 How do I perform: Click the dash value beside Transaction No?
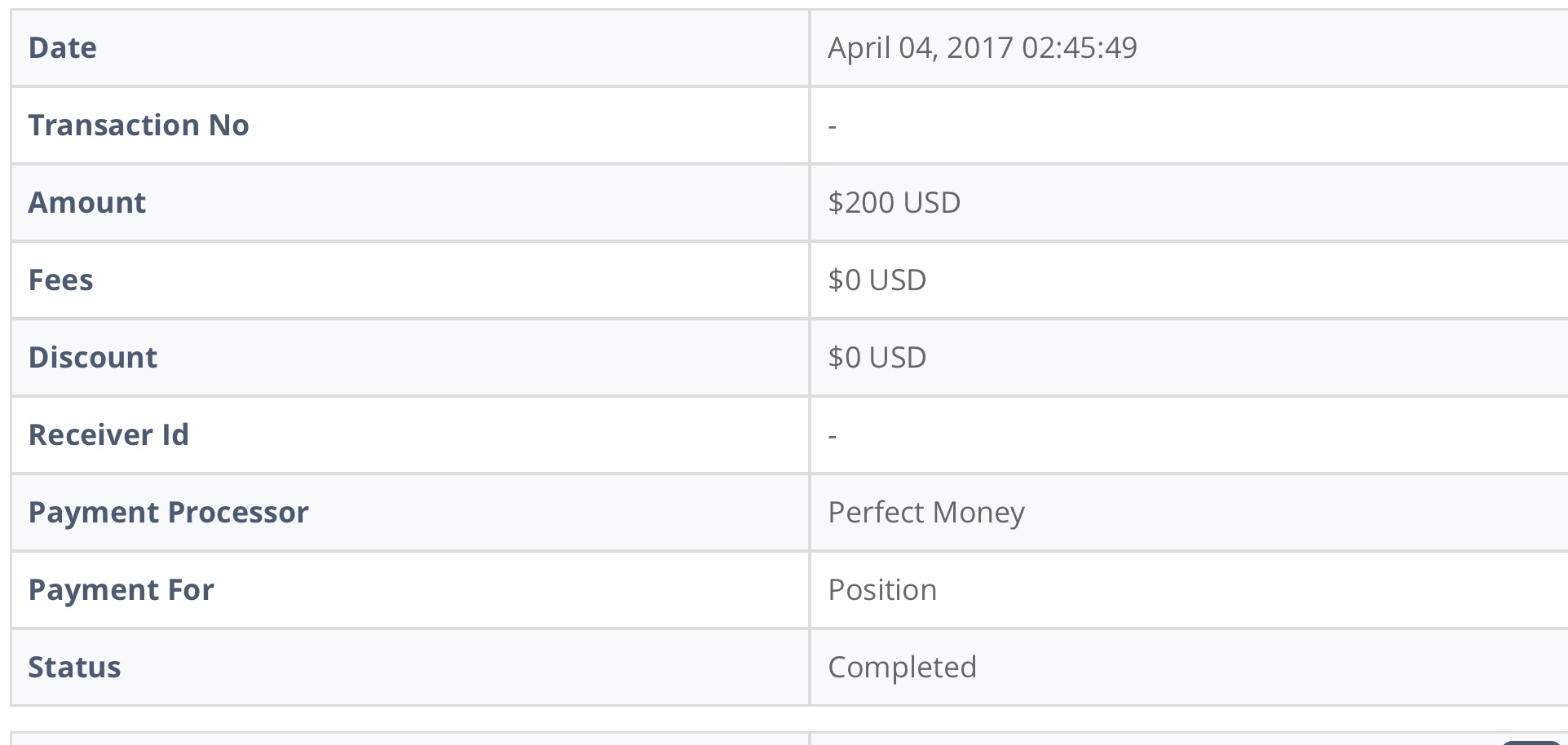point(833,126)
